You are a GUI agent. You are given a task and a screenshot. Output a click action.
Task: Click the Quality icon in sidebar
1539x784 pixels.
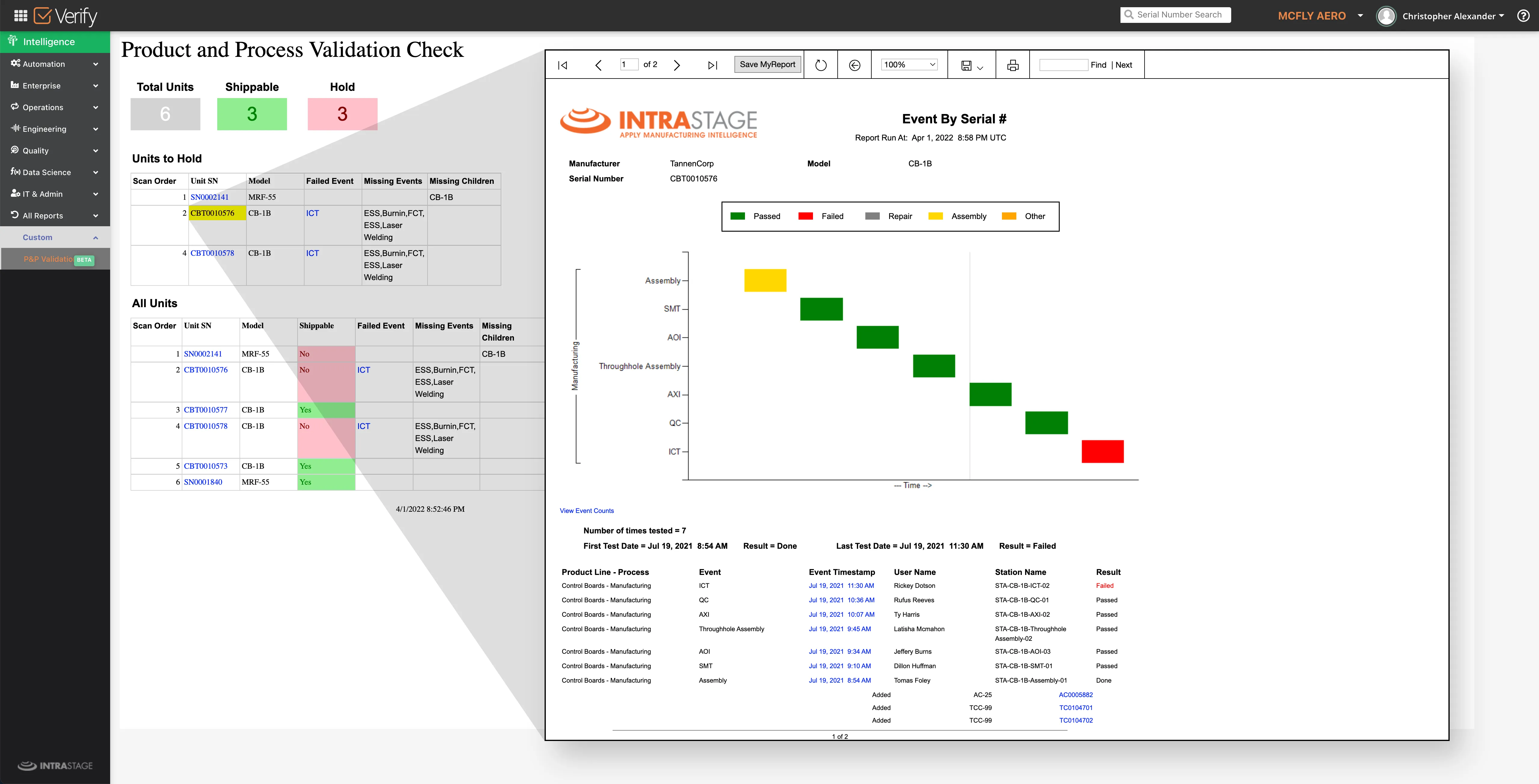click(15, 150)
